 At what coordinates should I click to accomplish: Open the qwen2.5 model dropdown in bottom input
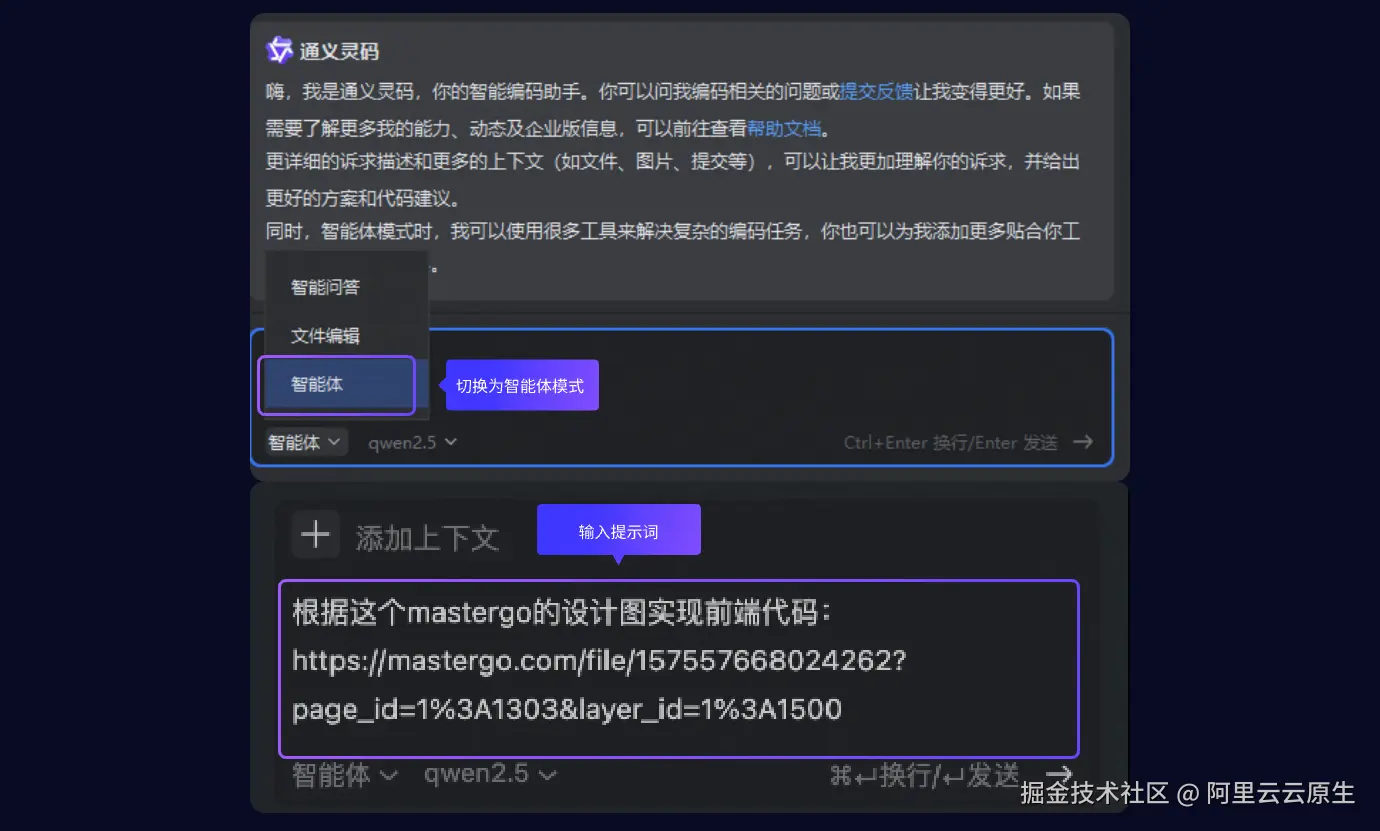pyautogui.click(x=489, y=774)
